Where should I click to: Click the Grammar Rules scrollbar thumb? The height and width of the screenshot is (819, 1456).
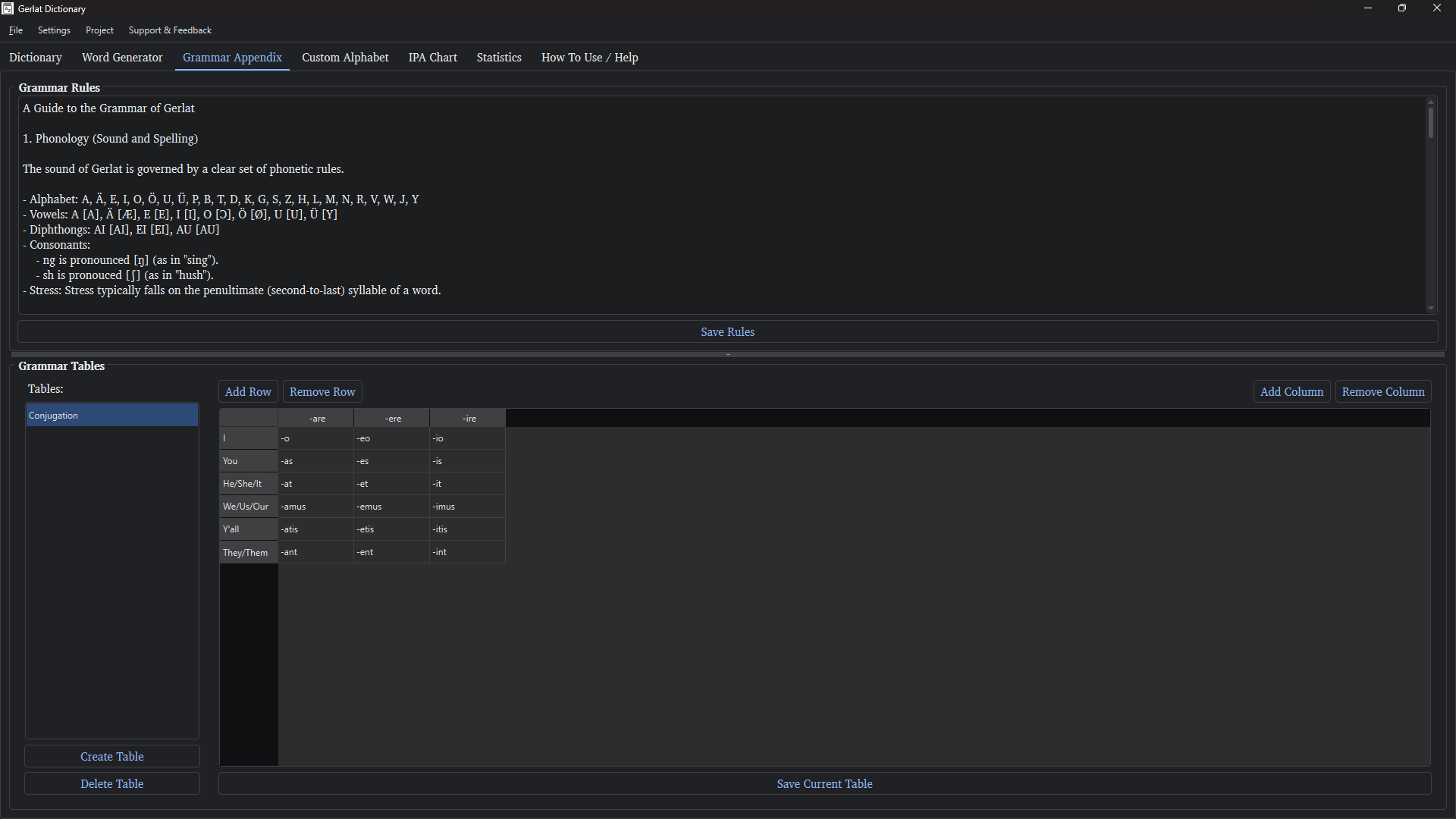click(1431, 123)
